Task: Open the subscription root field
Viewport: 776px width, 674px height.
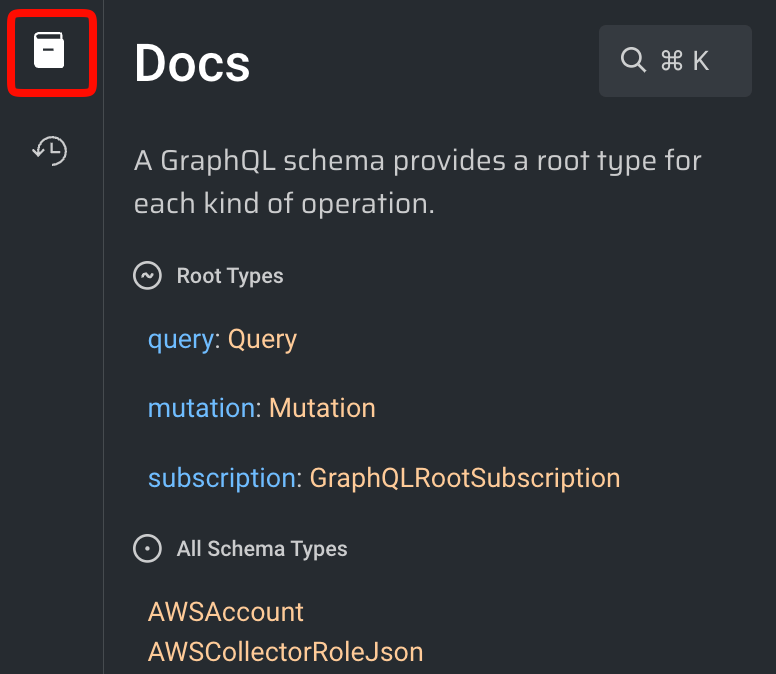Action: point(222,478)
